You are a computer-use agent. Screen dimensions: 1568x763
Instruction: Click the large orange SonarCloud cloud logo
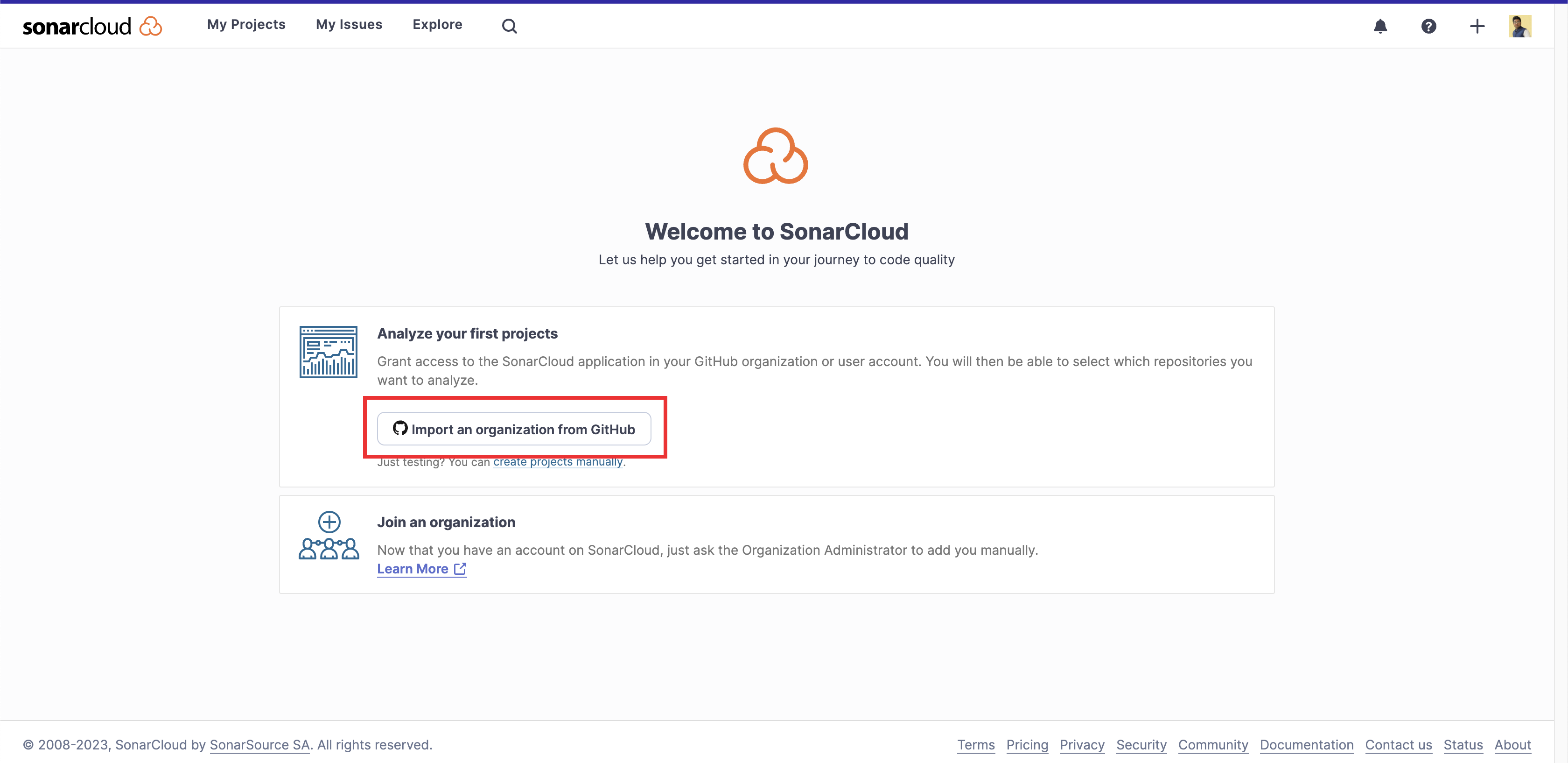(776, 156)
